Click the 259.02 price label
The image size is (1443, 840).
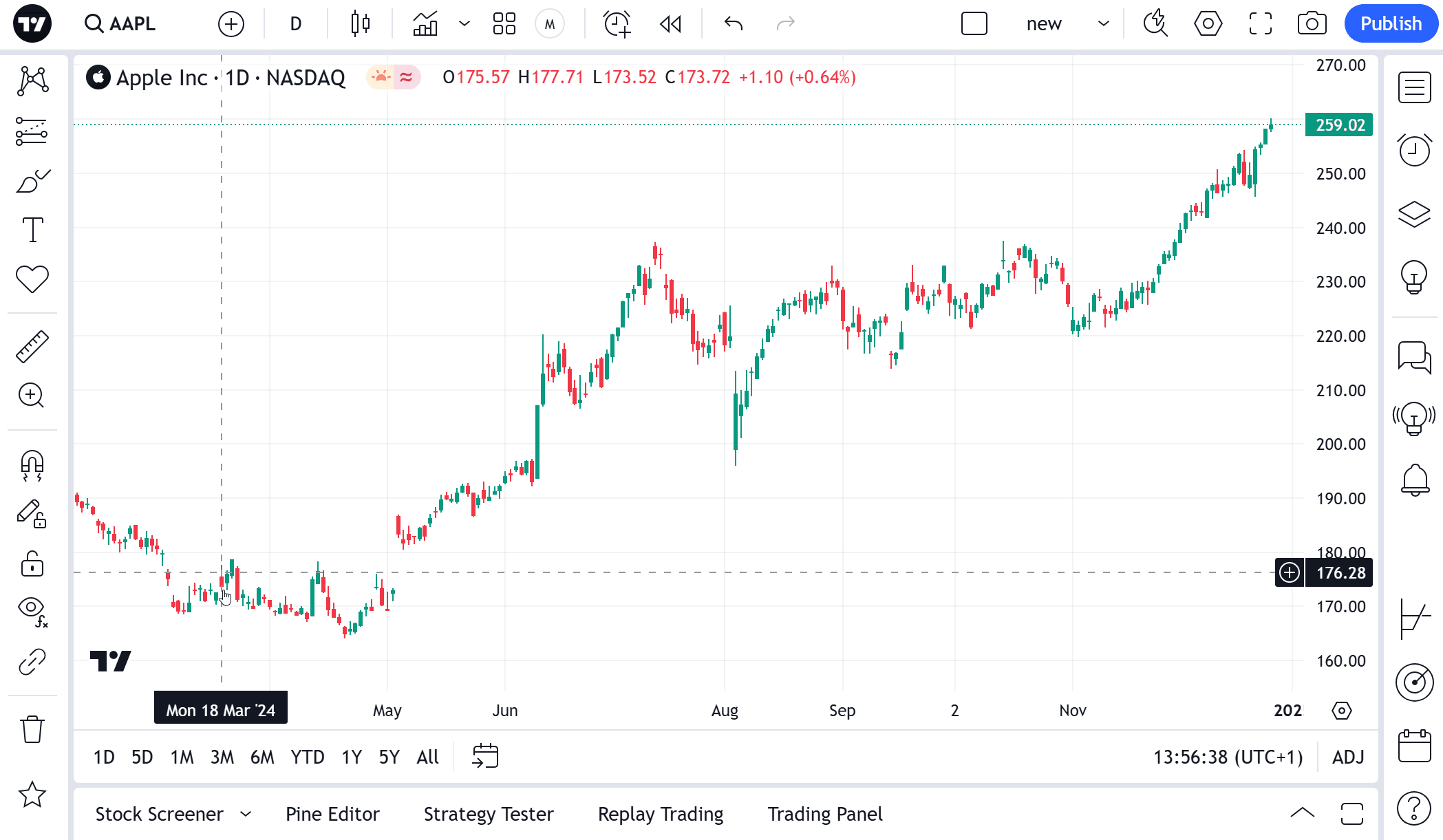tap(1339, 125)
